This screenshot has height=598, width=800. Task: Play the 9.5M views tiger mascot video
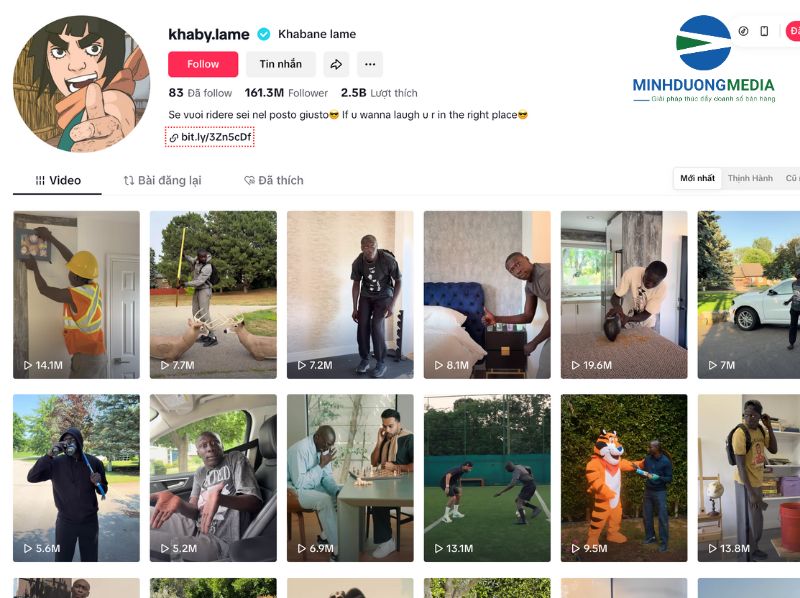(x=624, y=478)
